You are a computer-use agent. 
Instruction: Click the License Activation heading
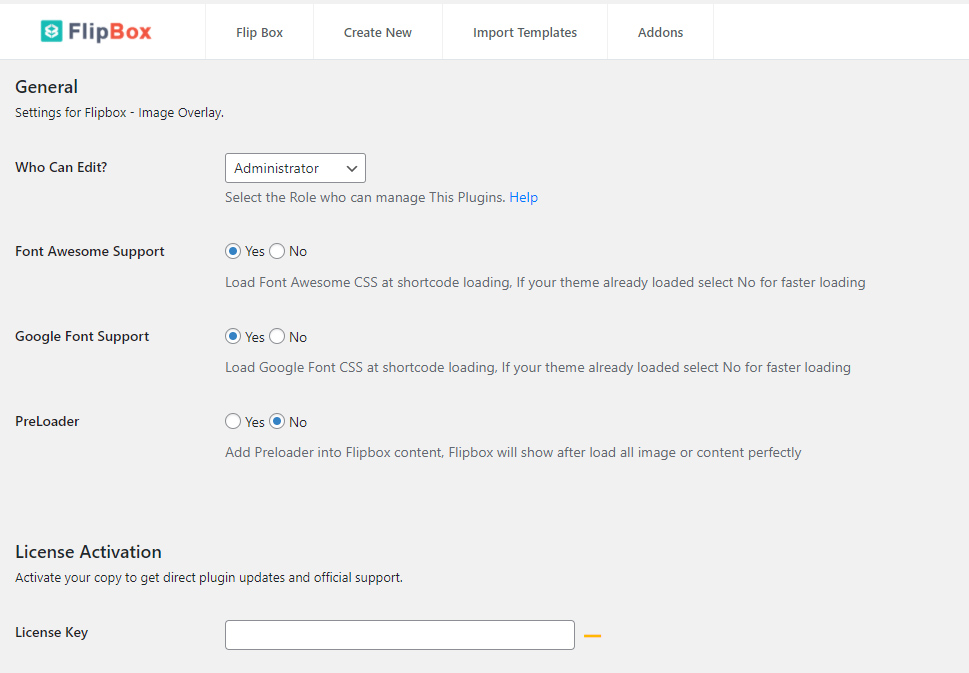(x=88, y=552)
